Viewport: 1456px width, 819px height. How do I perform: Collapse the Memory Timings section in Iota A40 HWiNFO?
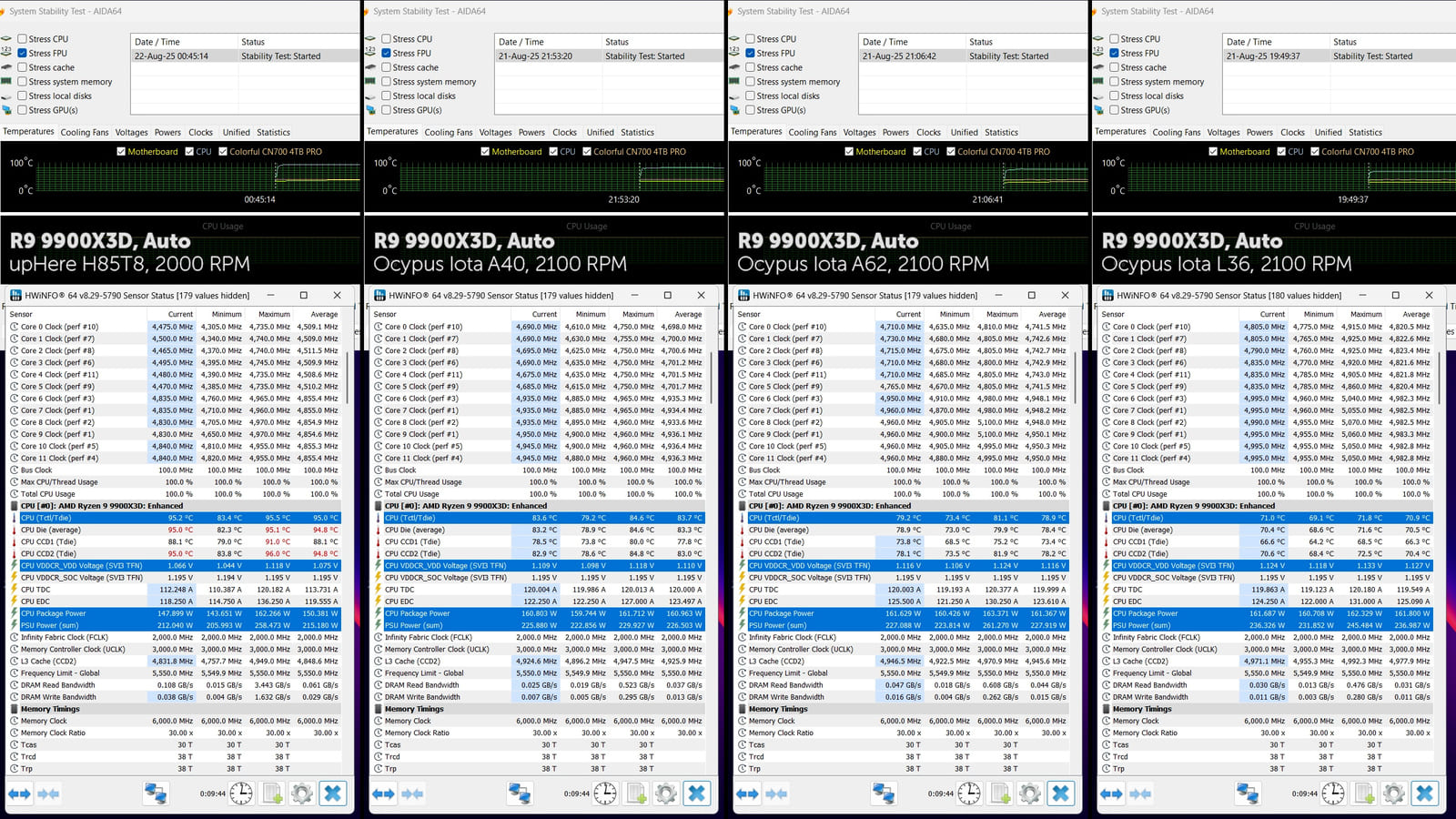click(379, 709)
